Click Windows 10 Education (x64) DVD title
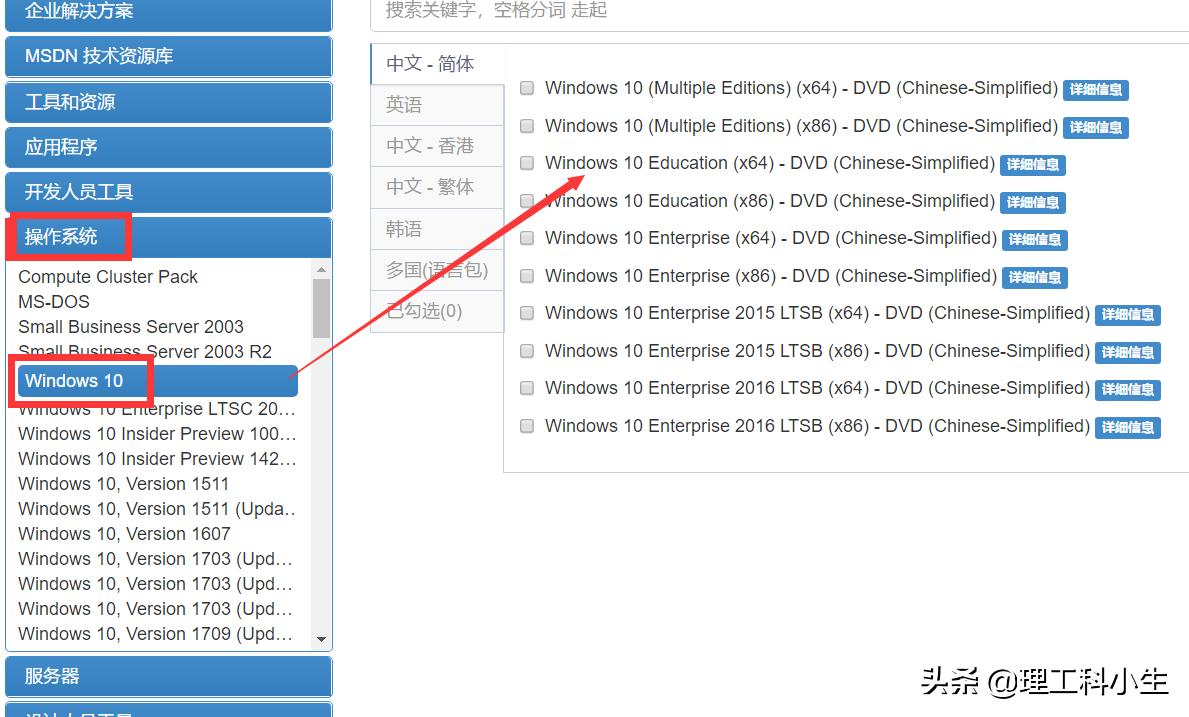The width and height of the screenshot is (1189, 717). point(770,163)
